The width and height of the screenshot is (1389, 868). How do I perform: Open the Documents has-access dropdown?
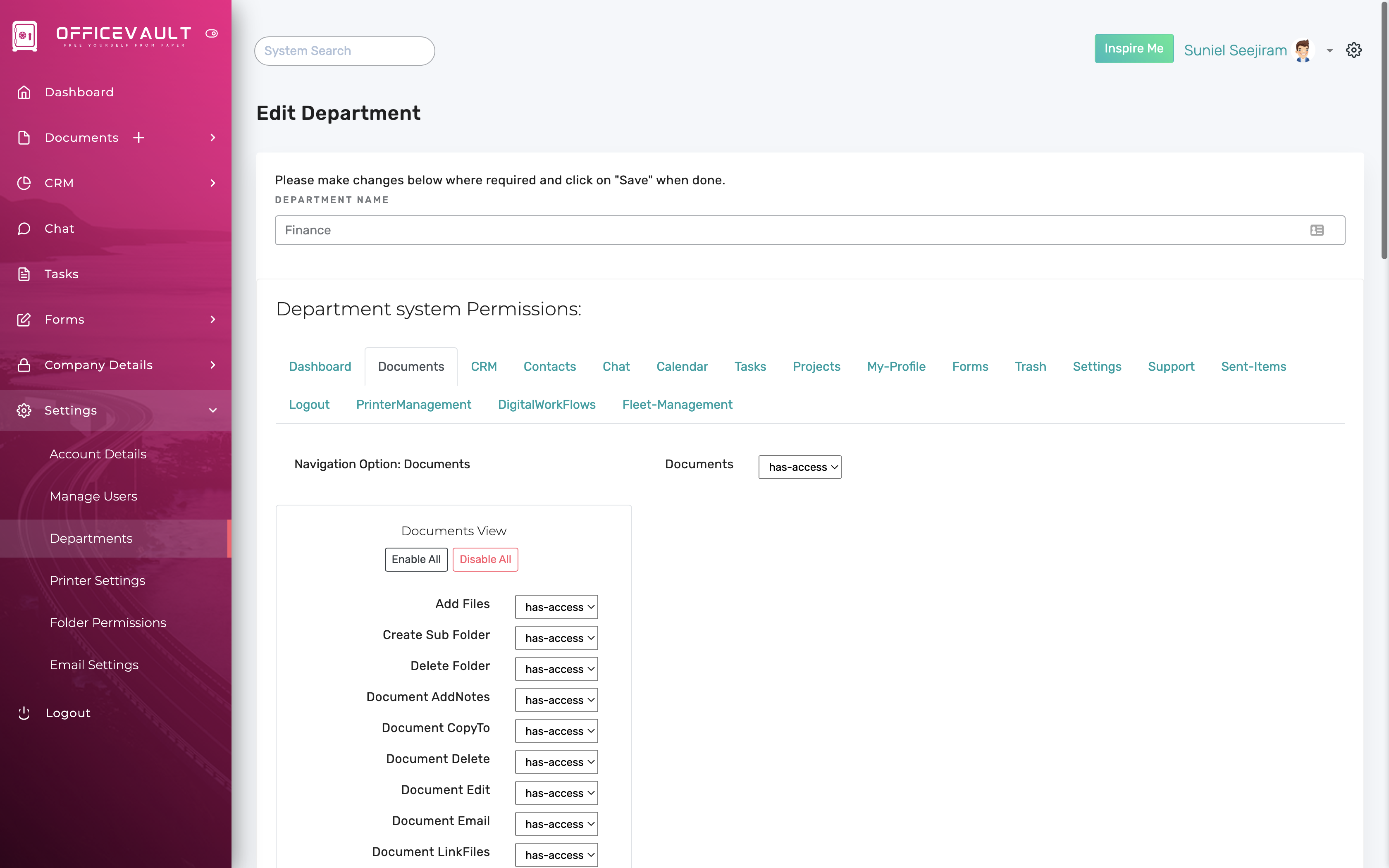tap(800, 467)
